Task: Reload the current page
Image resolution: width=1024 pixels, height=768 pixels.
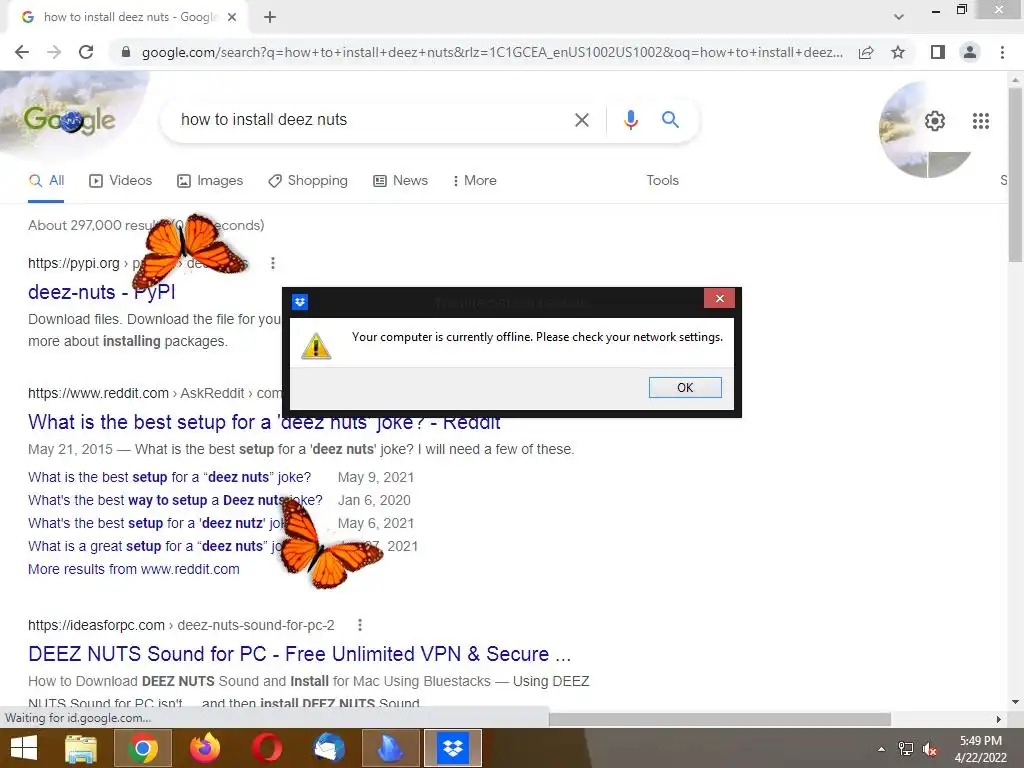Action: [86, 52]
